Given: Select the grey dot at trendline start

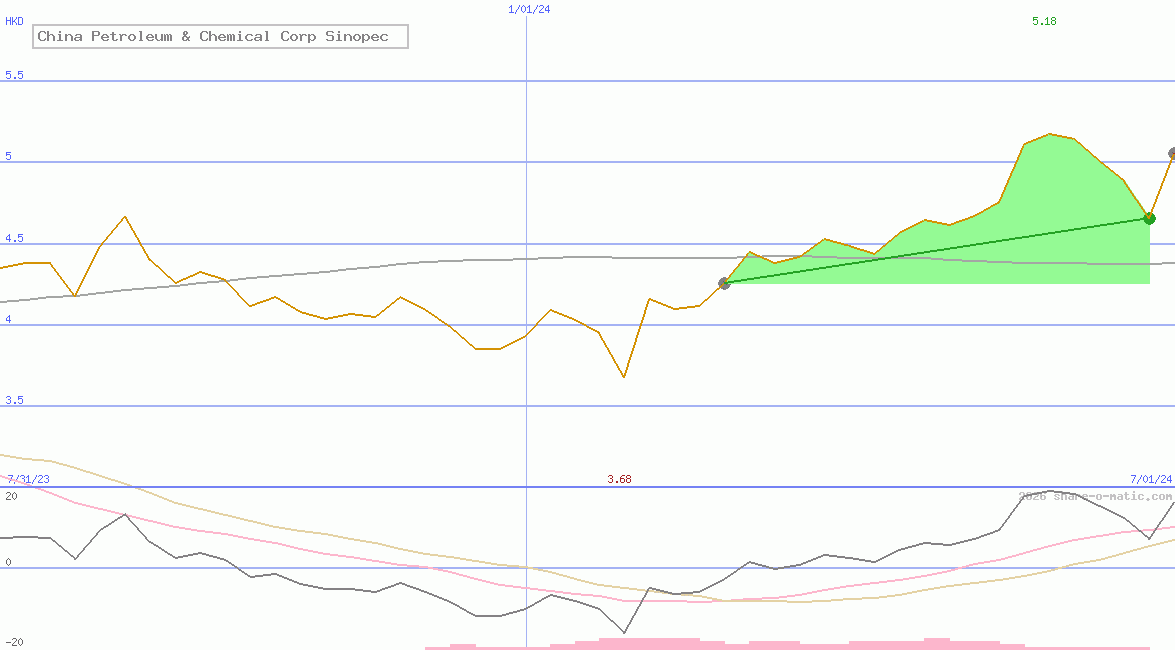Looking at the screenshot, I should pyautogui.click(x=724, y=283).
